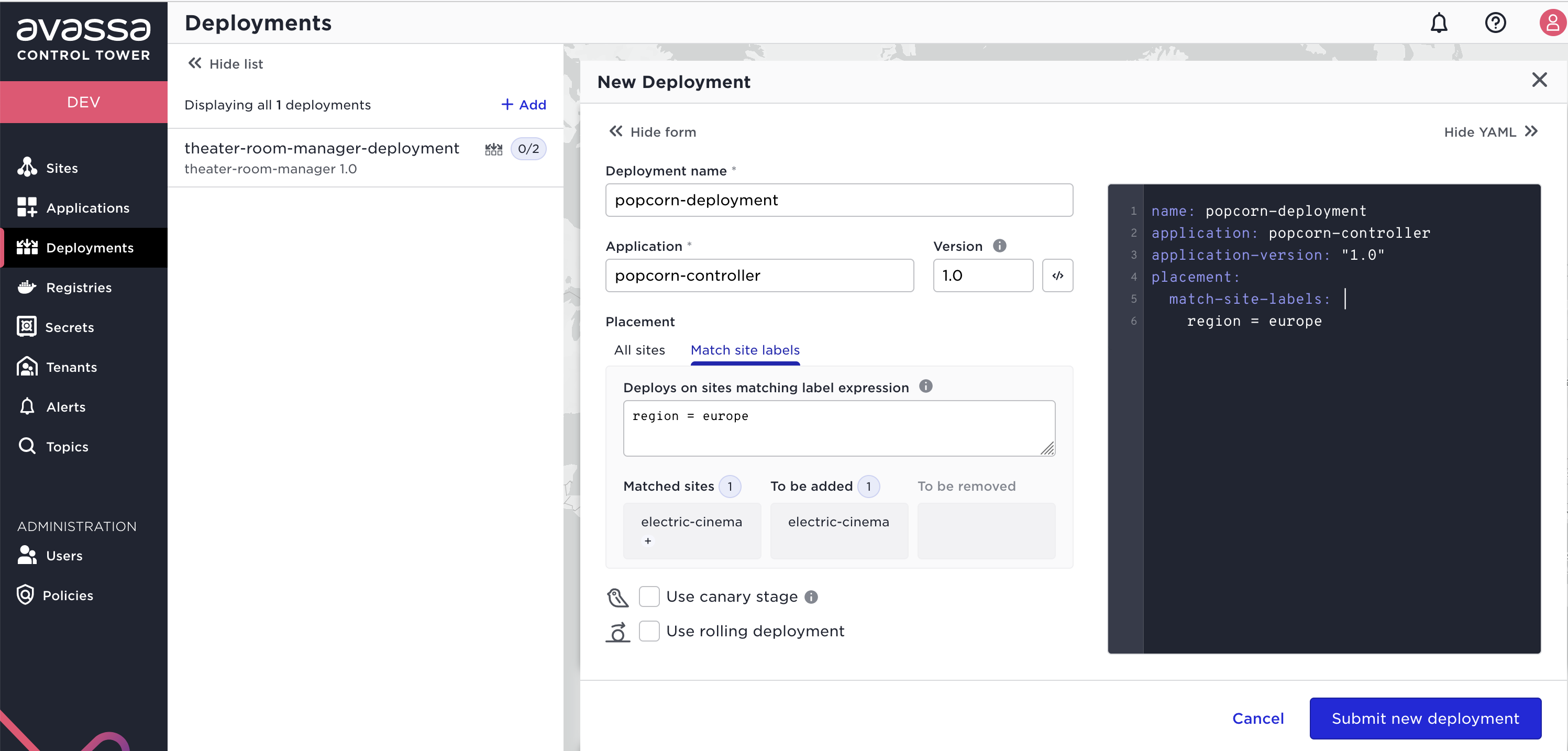Click the code brackets button next to version
Image resolution: width=1568 pixels, height=751 pixels.
pos(1057,275)
